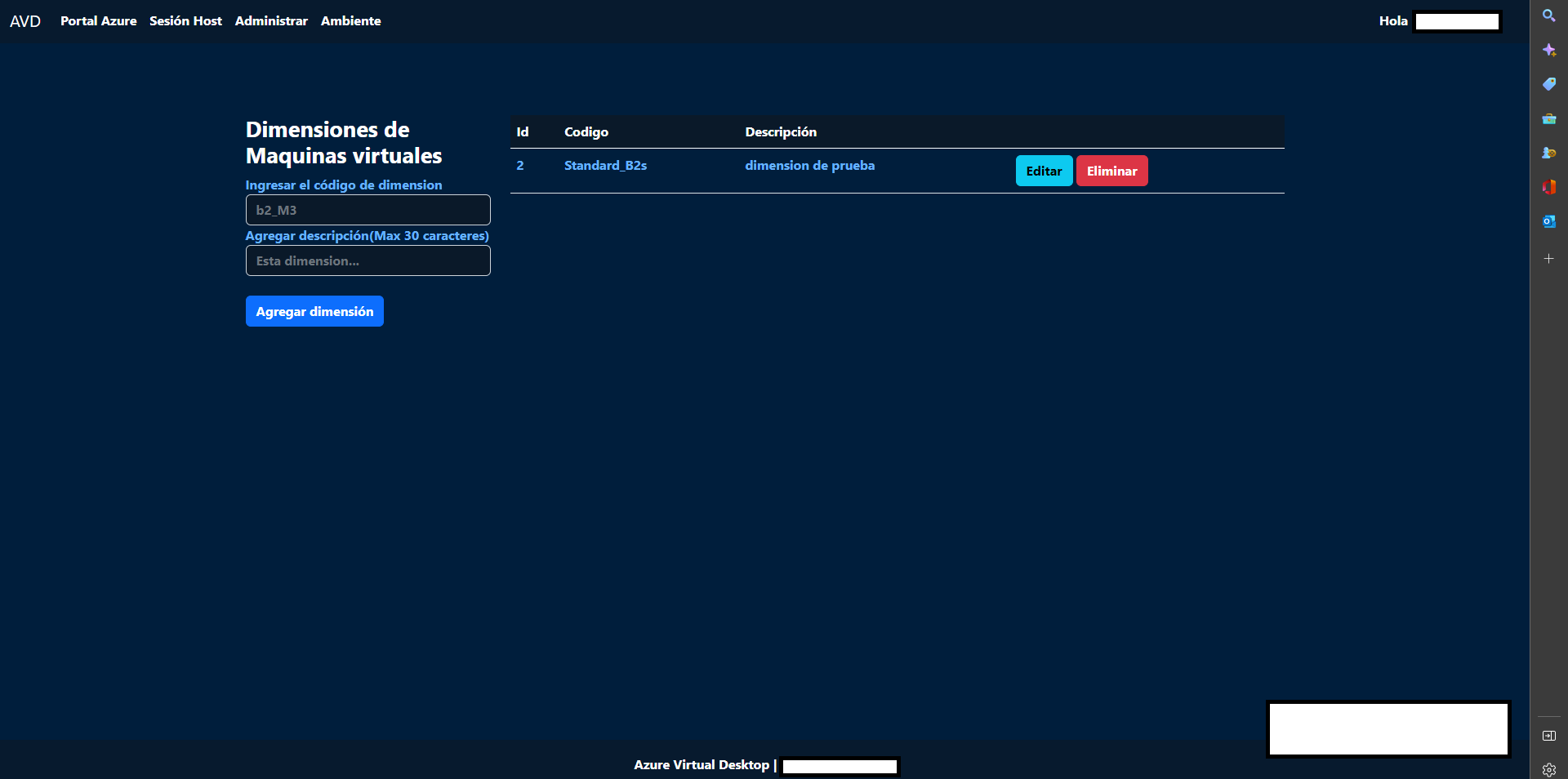Click the Standard_B2s code cell
The width and height of the screenshot is (1568, 779).
[605, 166]
